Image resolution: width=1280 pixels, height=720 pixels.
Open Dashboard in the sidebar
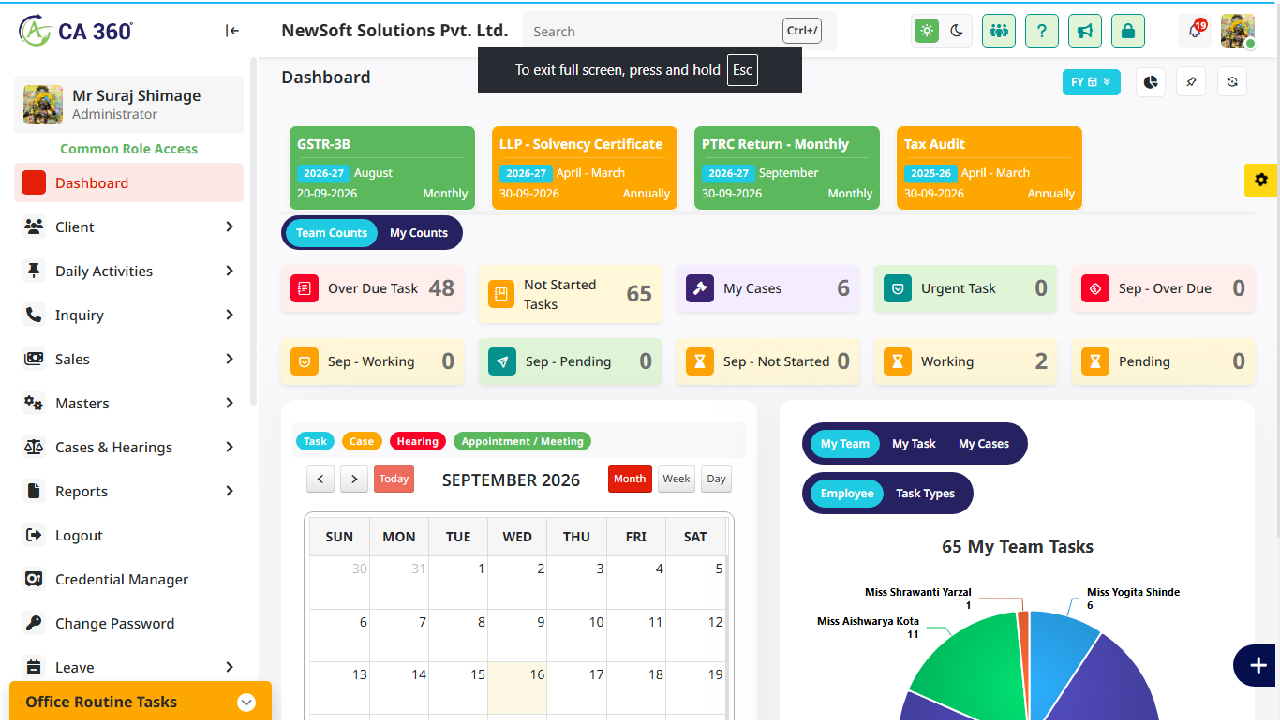coord(129,183)
